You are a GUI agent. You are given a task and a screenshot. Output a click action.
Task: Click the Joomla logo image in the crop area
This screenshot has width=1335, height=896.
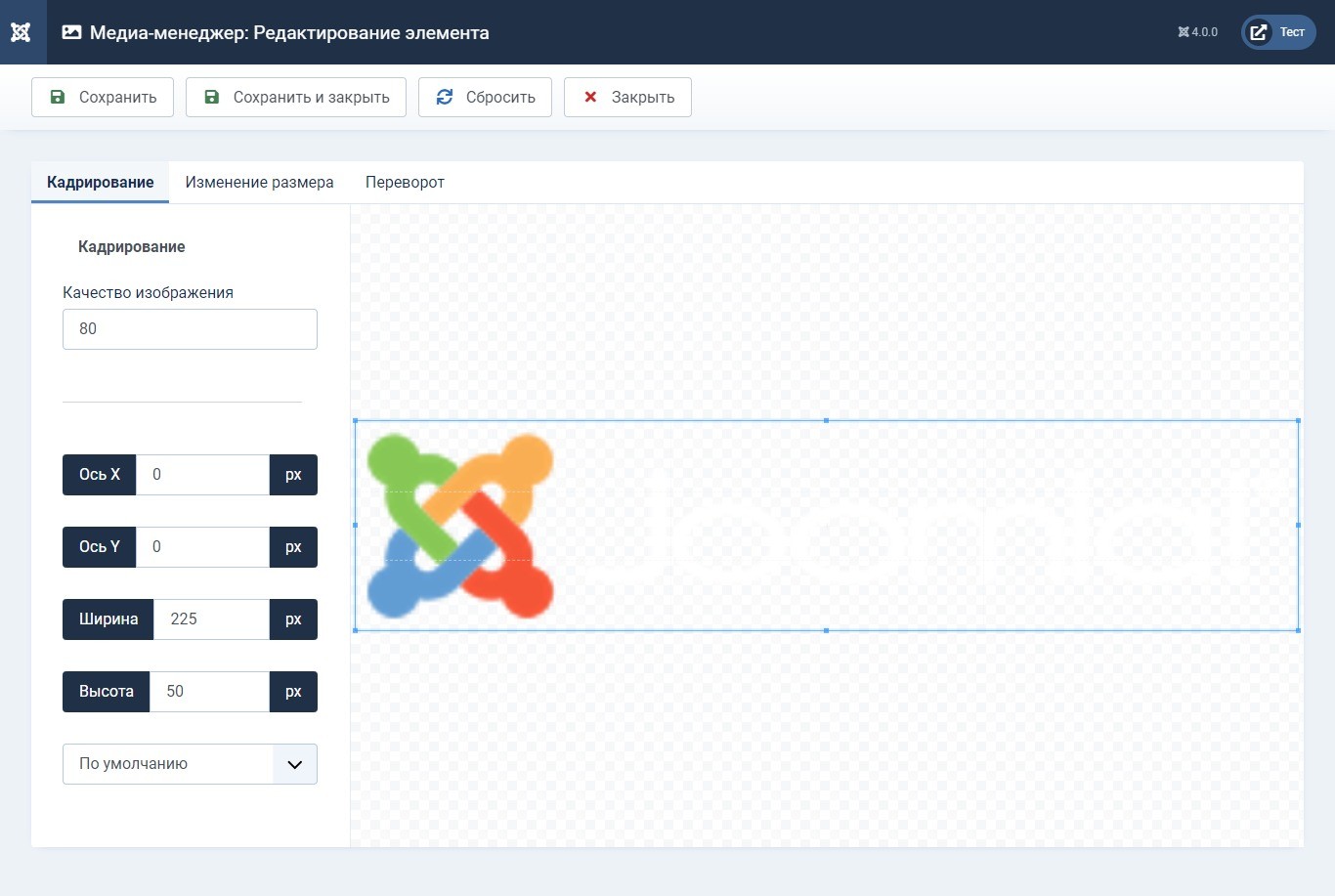point(460,526)
